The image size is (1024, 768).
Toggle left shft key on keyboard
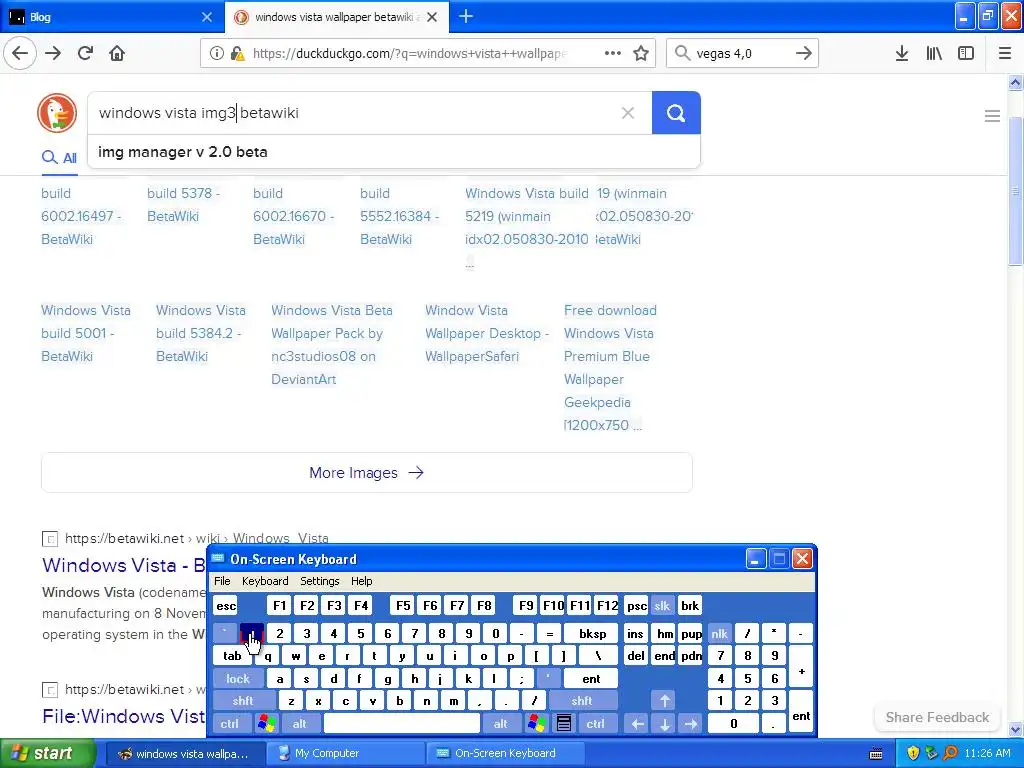pyautogui.click(x=243, y=701)
